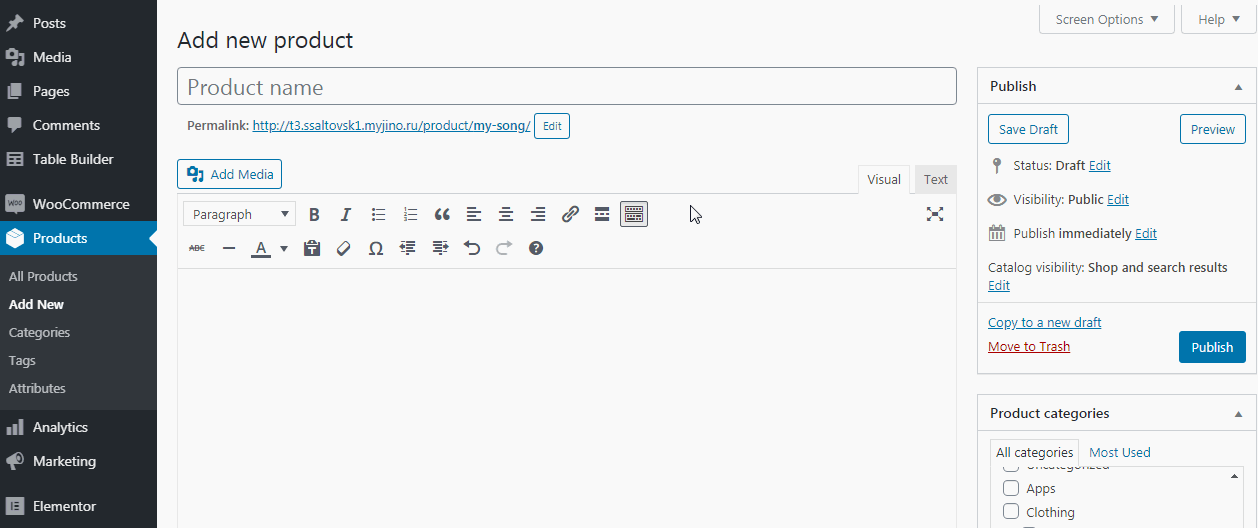1258x528 pixels.
Task: Apply blockquote formatting
Action: click(442, 214)
